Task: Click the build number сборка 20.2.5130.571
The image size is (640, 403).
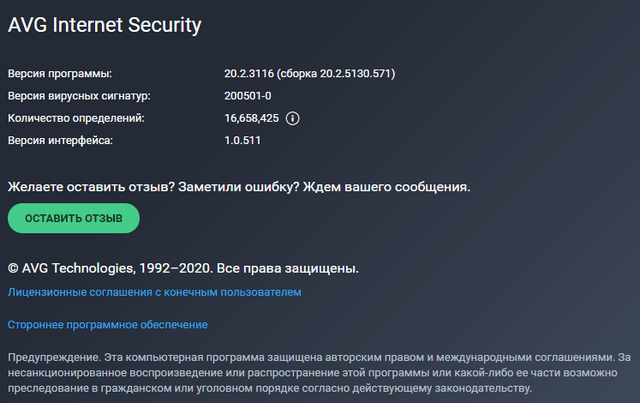Action: click(x=345, y=74)
